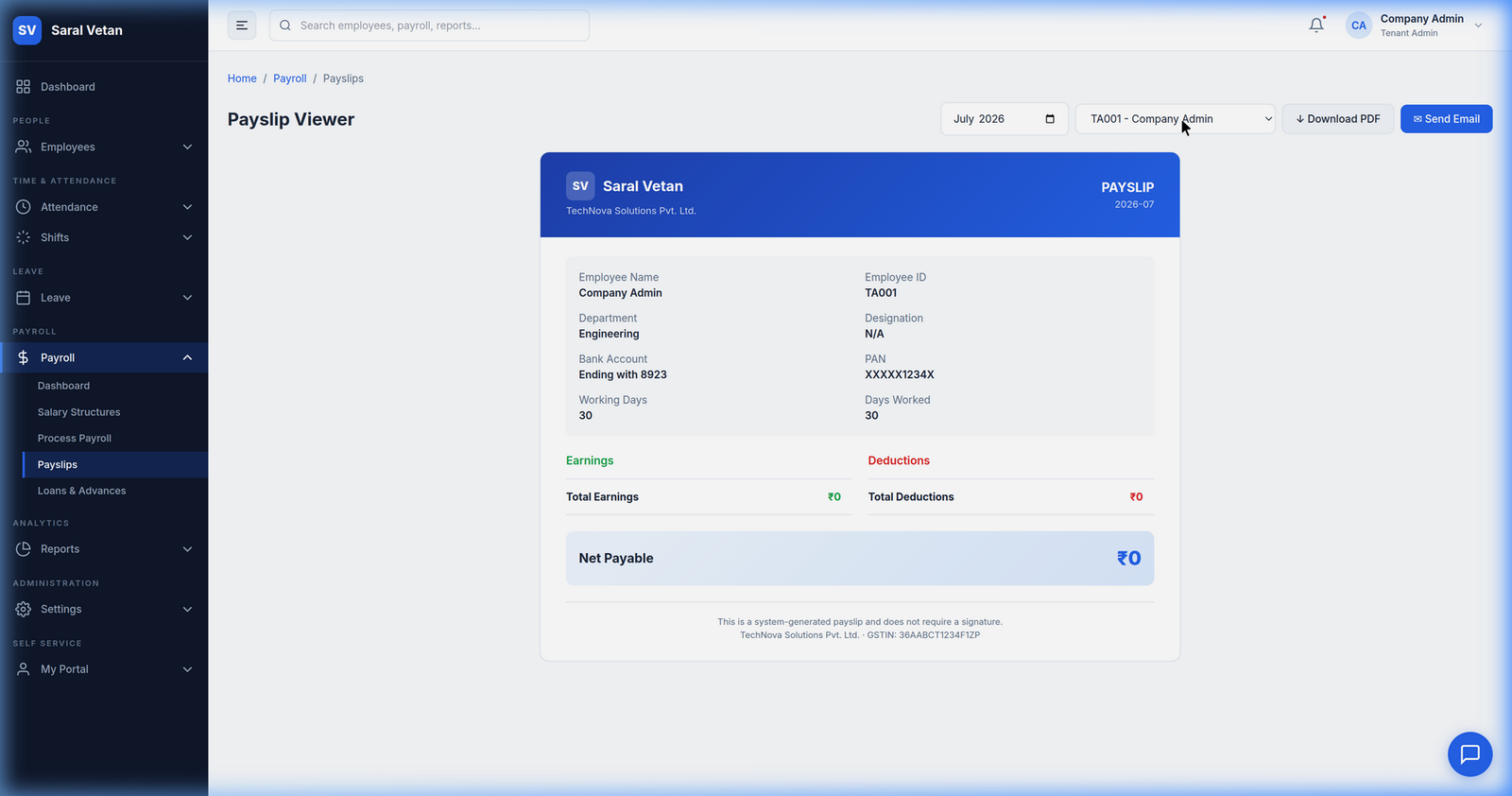
Task: Click the Download PDF button
Action: [1338, 119]
